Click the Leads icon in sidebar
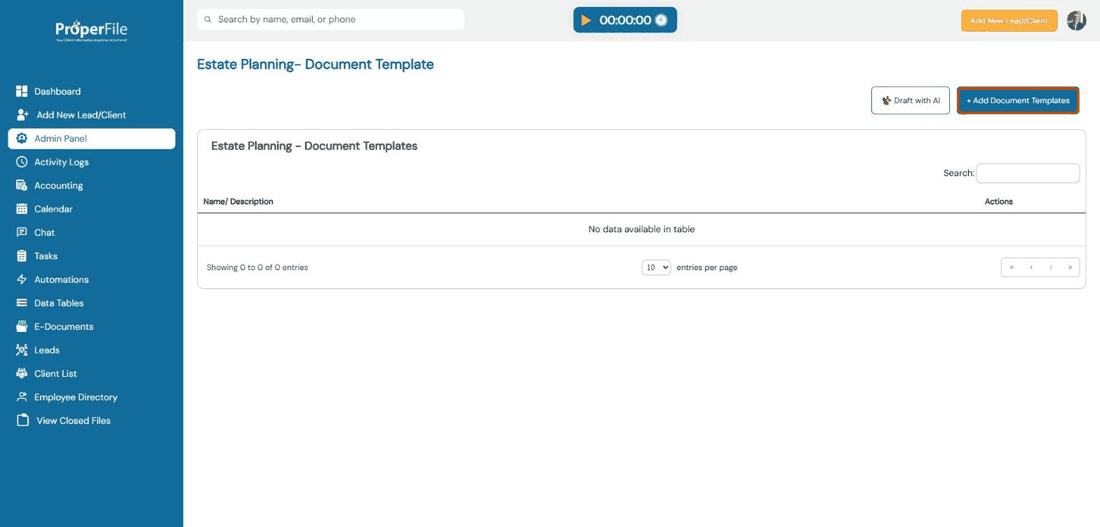 tap(22, 349)
